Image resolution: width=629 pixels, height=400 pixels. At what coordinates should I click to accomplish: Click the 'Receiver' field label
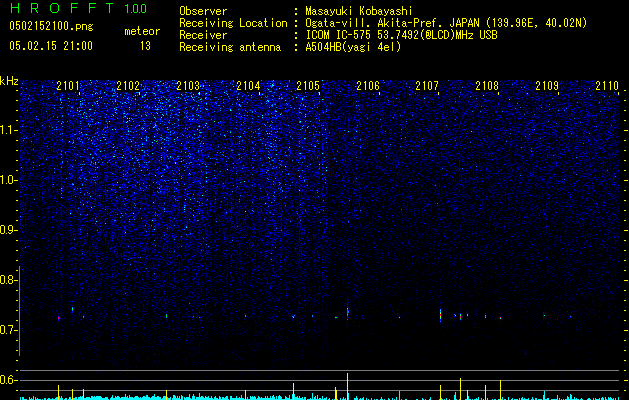(203, 35)
